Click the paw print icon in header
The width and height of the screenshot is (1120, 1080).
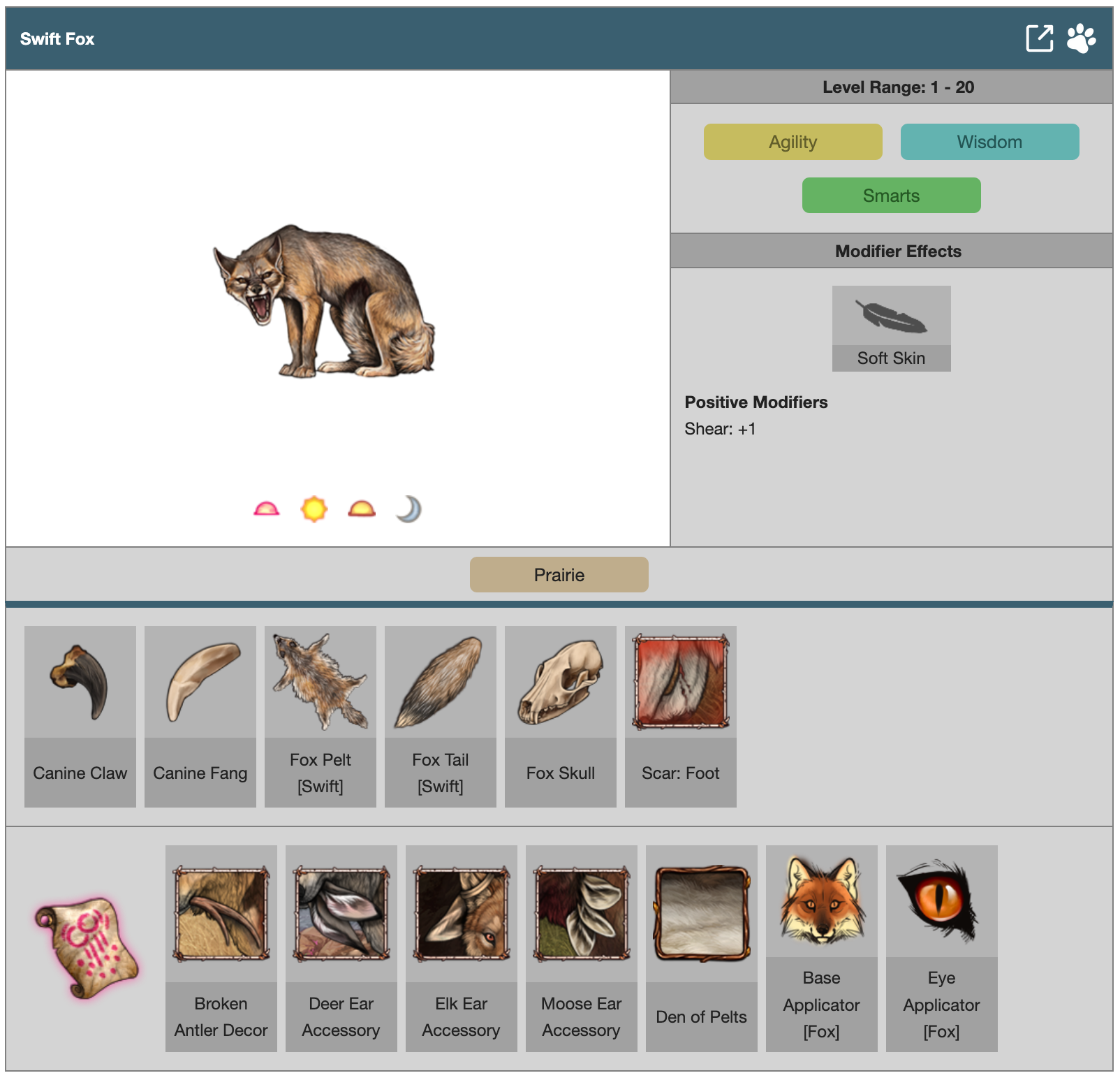(1081, 38)
